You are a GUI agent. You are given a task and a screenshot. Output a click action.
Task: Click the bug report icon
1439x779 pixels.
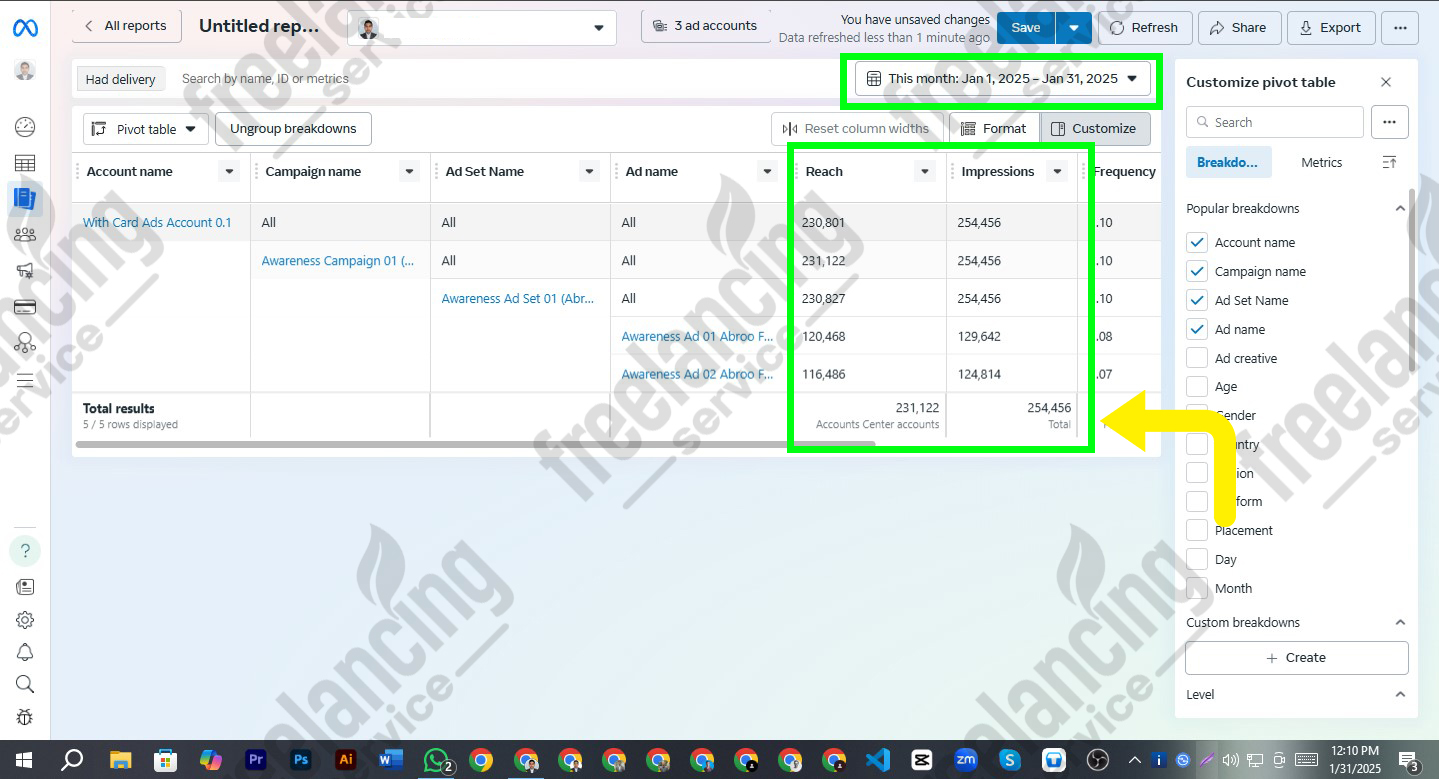25,717
